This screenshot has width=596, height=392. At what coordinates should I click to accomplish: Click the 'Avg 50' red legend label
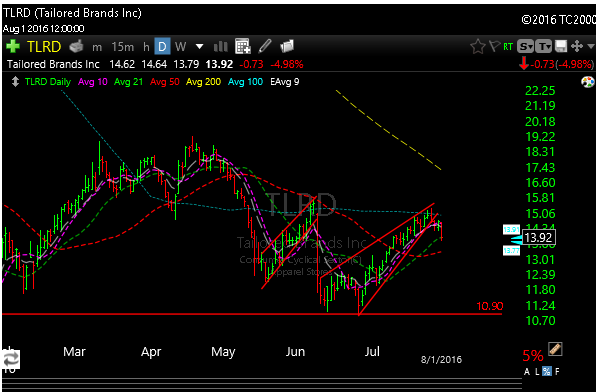(164, 82)
